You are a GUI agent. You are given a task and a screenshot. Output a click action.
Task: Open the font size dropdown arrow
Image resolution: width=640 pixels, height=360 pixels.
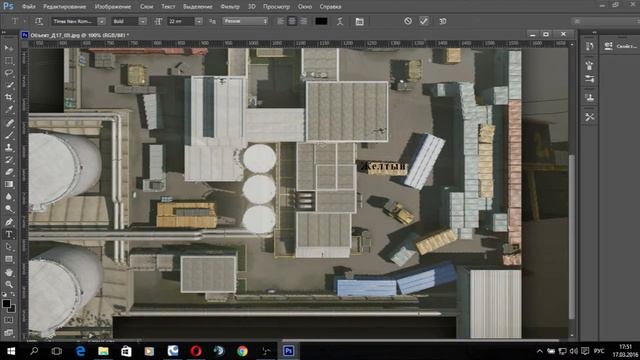[x=198, y=21]
